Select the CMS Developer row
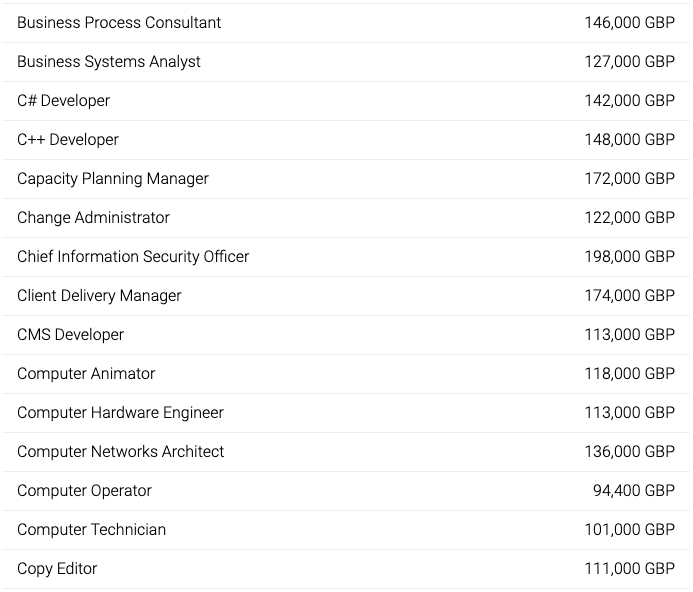Screen dimensions: 693x592 click(x=71, y=335)
